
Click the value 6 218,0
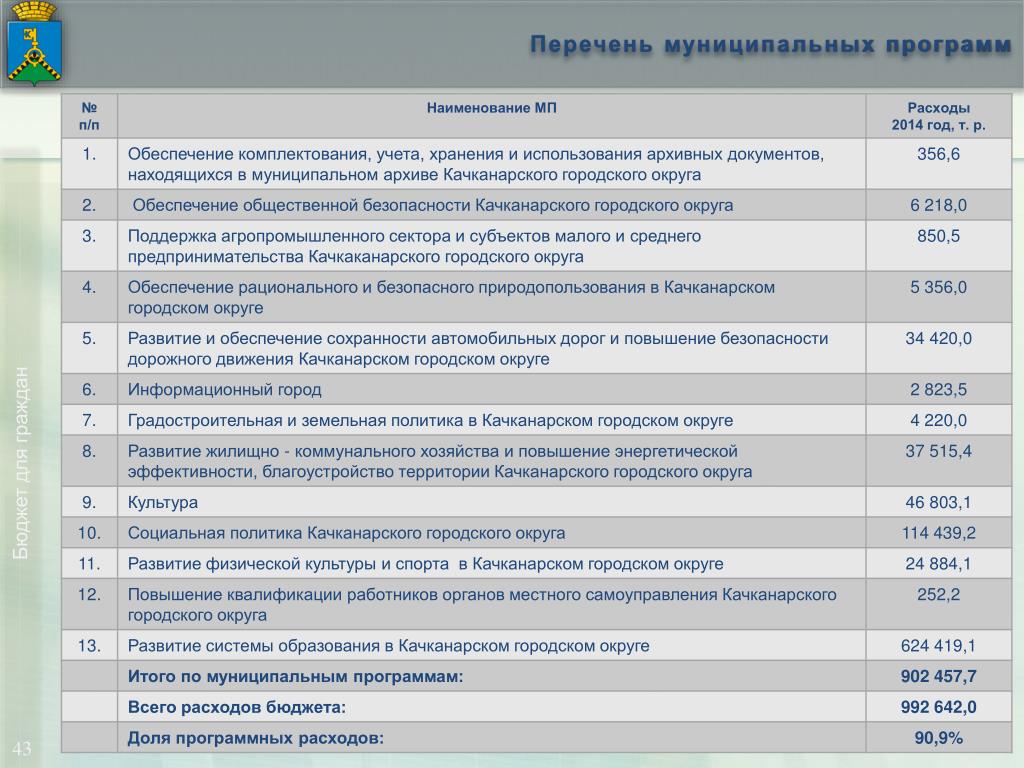tap(938, 205)
